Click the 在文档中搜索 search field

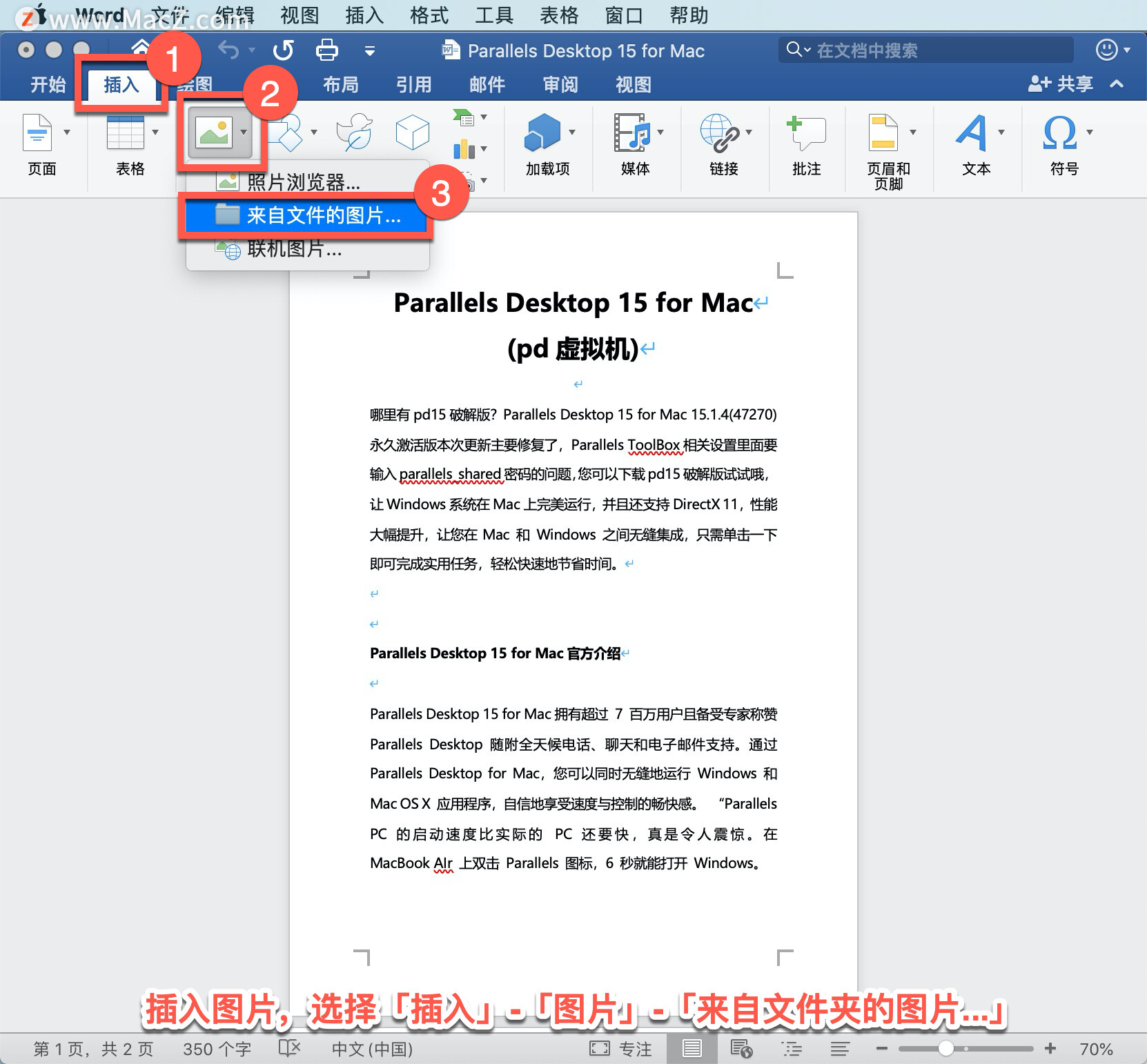926,50
